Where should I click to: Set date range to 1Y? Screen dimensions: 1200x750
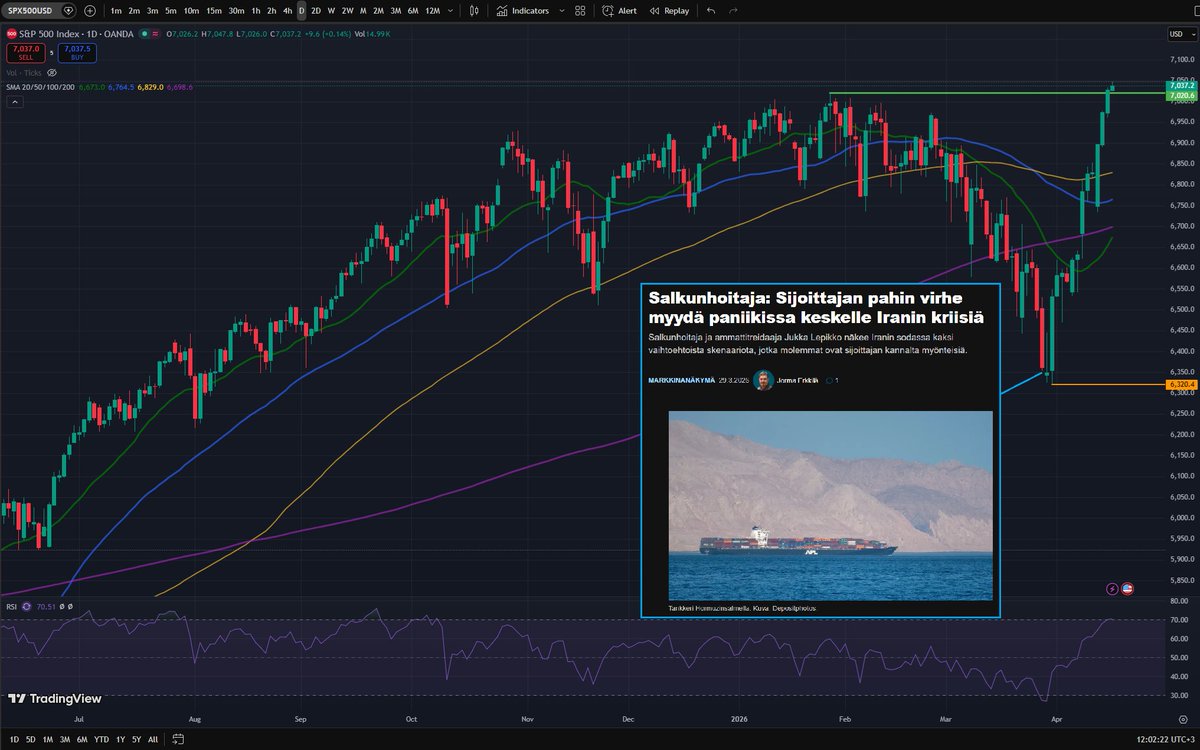pos(120,739)
